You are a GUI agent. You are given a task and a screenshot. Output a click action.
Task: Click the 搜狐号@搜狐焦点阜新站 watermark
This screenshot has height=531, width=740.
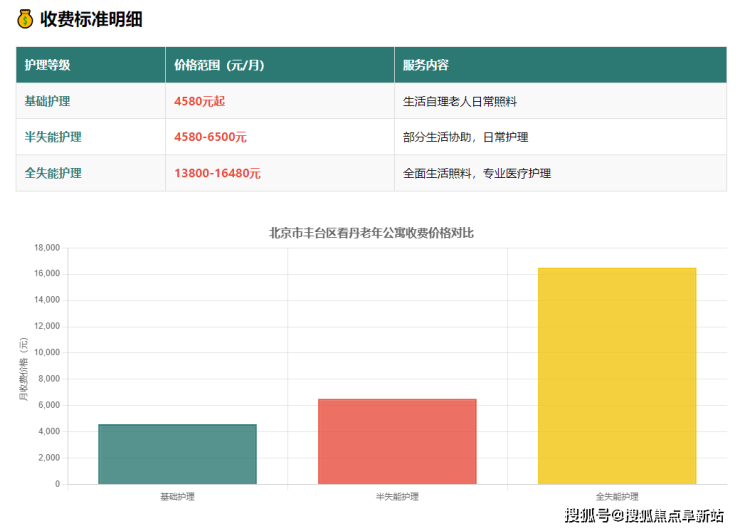[644, 515]
